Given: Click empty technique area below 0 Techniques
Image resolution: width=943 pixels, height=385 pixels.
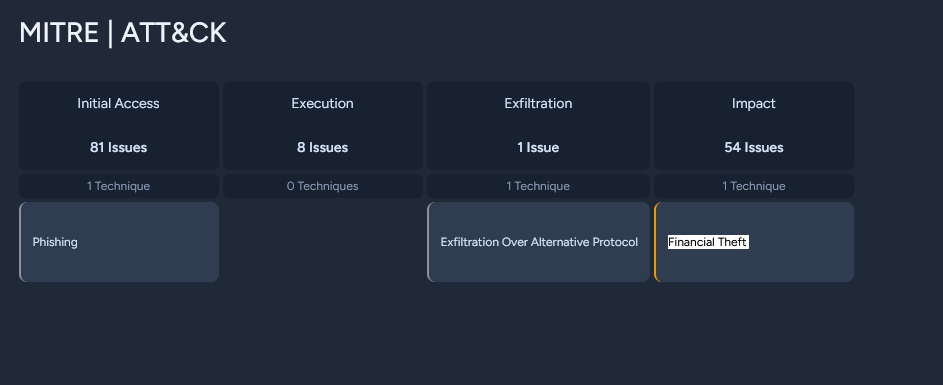Looking at the screenshot, I should 323,242.
